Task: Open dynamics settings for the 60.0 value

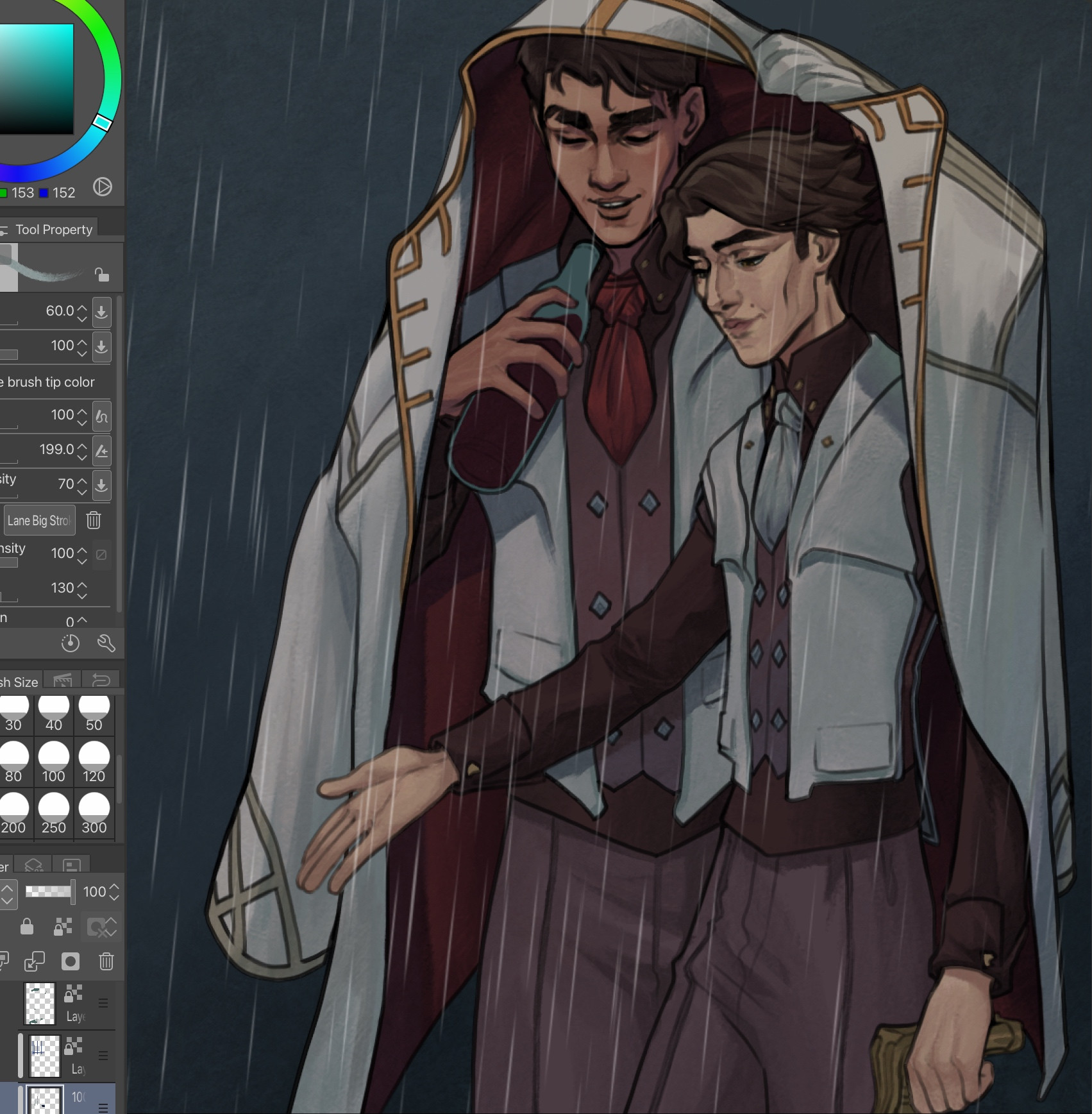Action: [101, 312]
